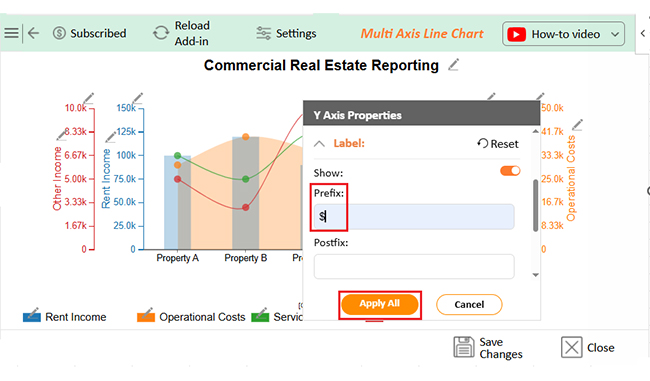Click the Reload Add-in icon
The width and height of the screenshot is (650, 381).
pyautogui.click(x=161, y=33)
